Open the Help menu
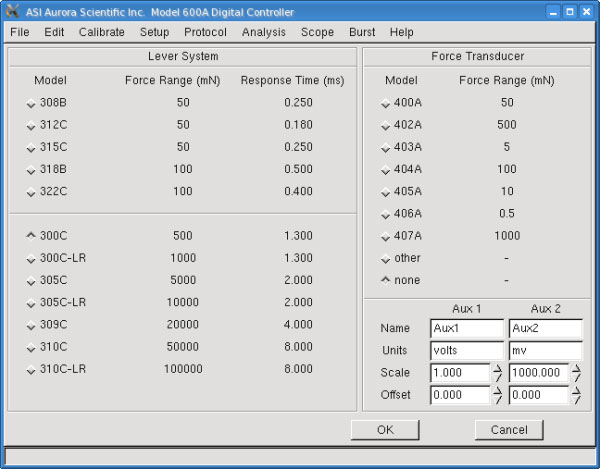 tap(401, 32)
